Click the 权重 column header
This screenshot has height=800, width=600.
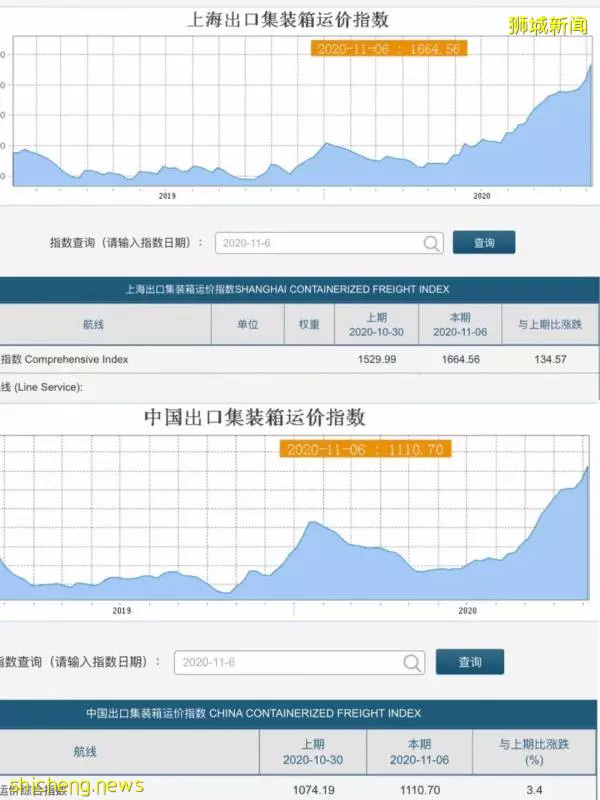[x=309, y=324]
